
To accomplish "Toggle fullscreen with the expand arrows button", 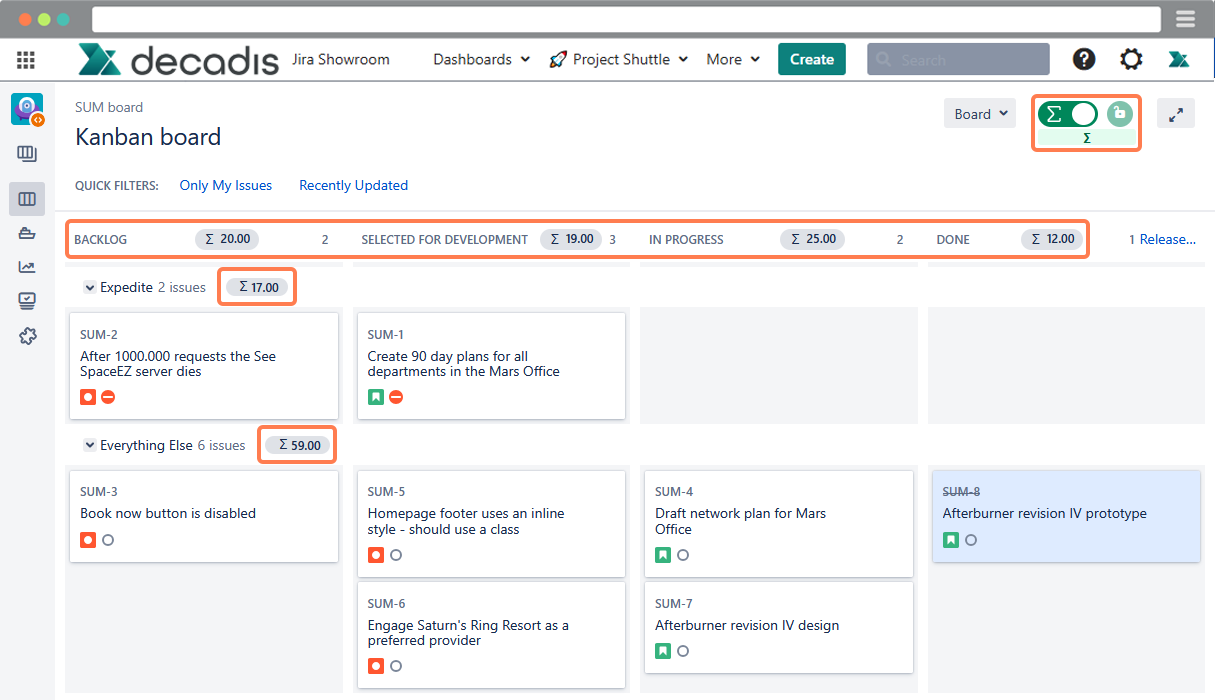I will pos(1176,113).
